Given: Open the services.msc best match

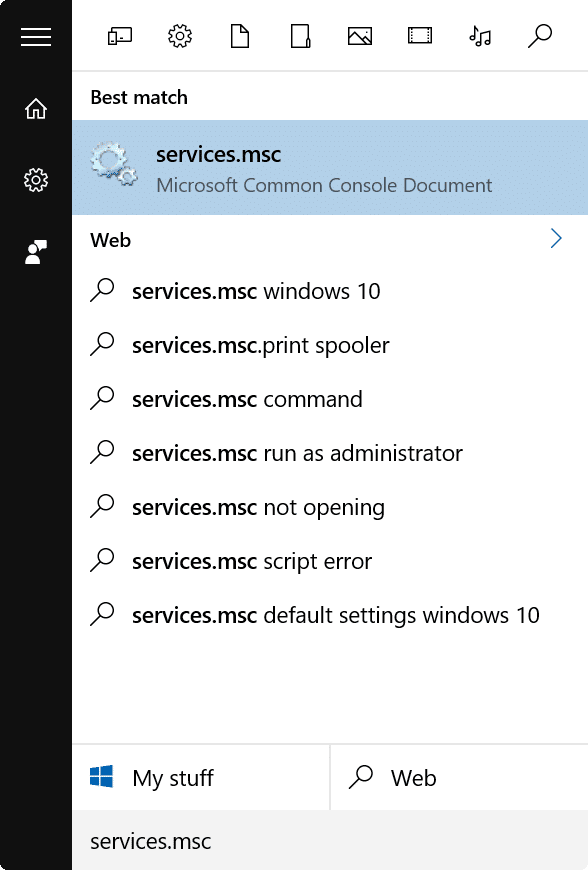Looking at the screenshot, I should pyautogui.click(x=330, y=168).
